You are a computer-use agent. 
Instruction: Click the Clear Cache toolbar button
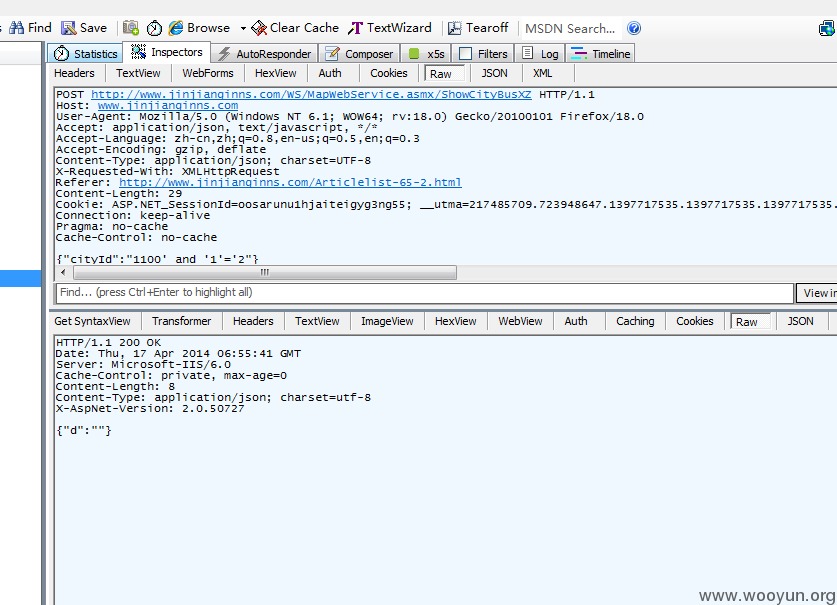(x=295, y=28)
